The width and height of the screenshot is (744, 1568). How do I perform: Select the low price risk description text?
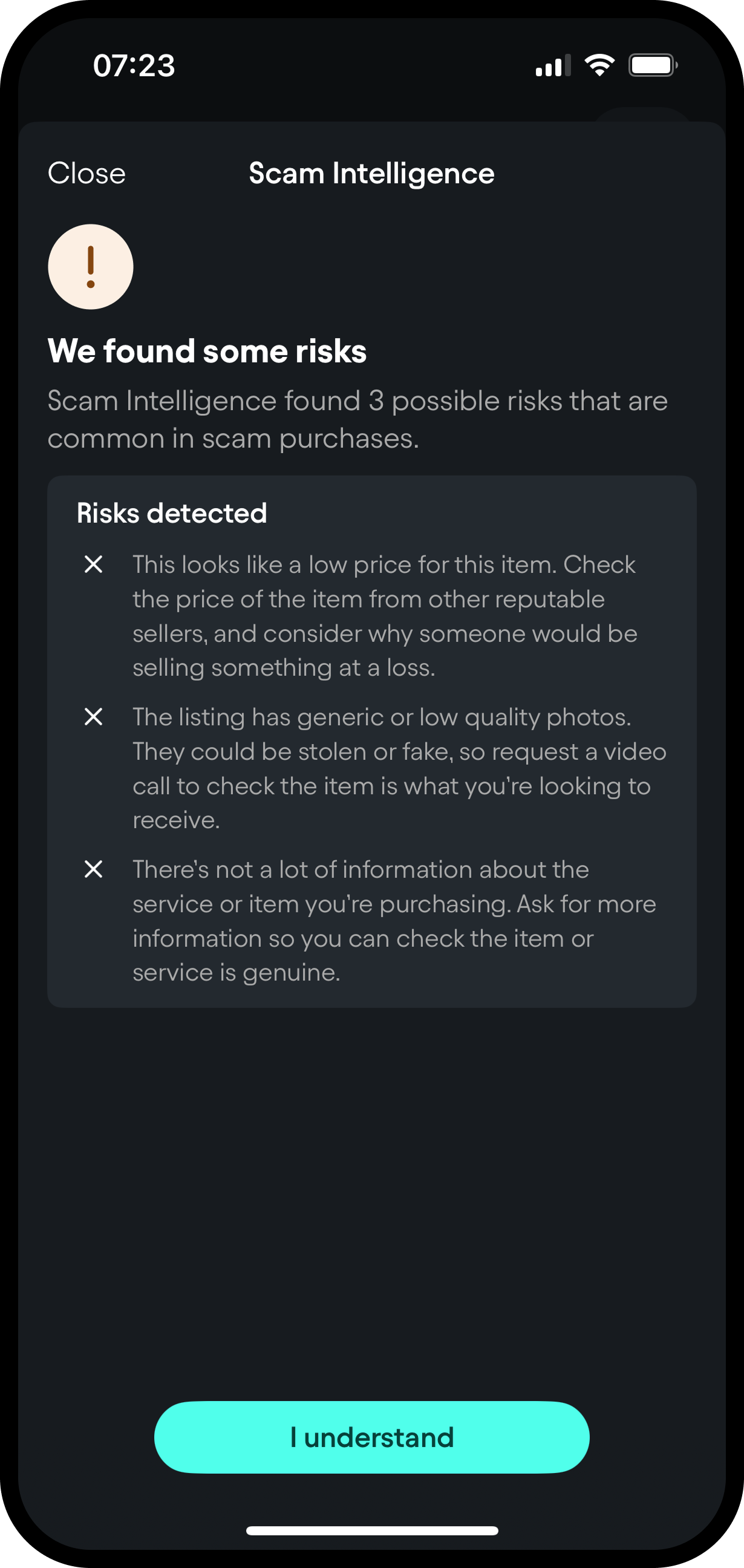point(385,616)
